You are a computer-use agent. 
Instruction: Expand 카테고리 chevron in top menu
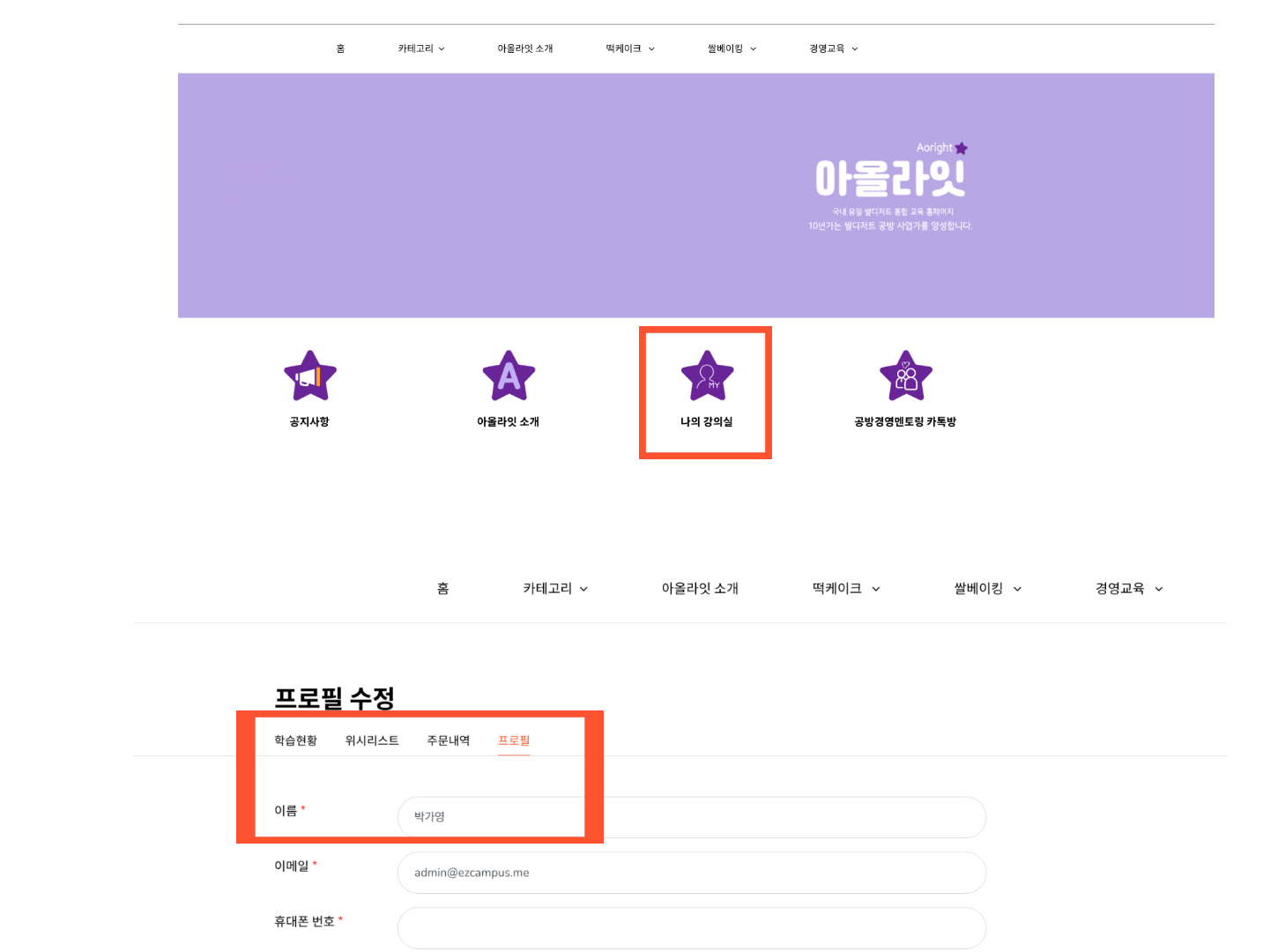[442, 49]
